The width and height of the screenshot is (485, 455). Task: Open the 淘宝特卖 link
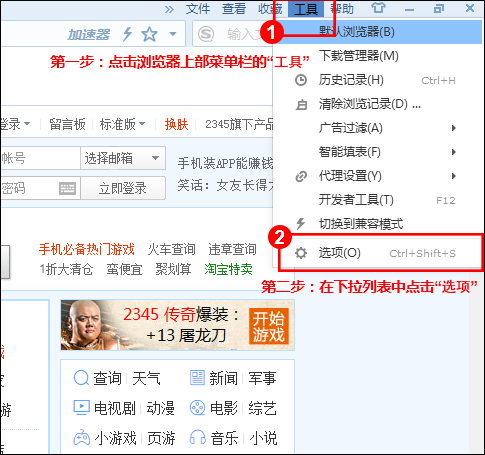pyautogui.click(x=229, y=269)
